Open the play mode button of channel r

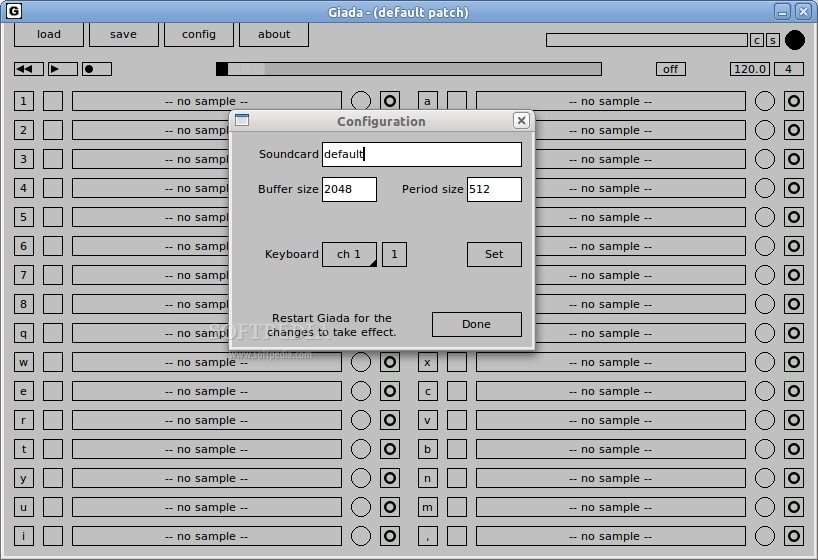390,420
